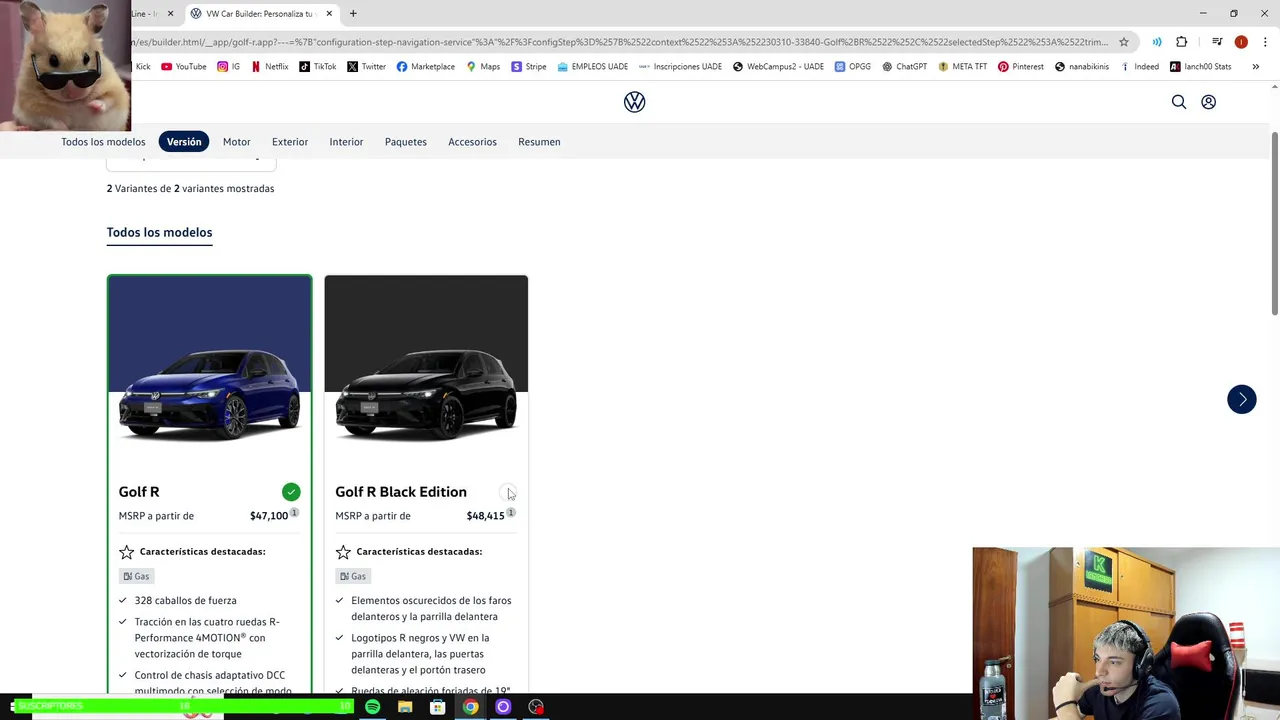Click the Golf R Black Edition title
The width and height of the screenshot is (1280, 720).
pyautogui.click(x=401, y=492)
